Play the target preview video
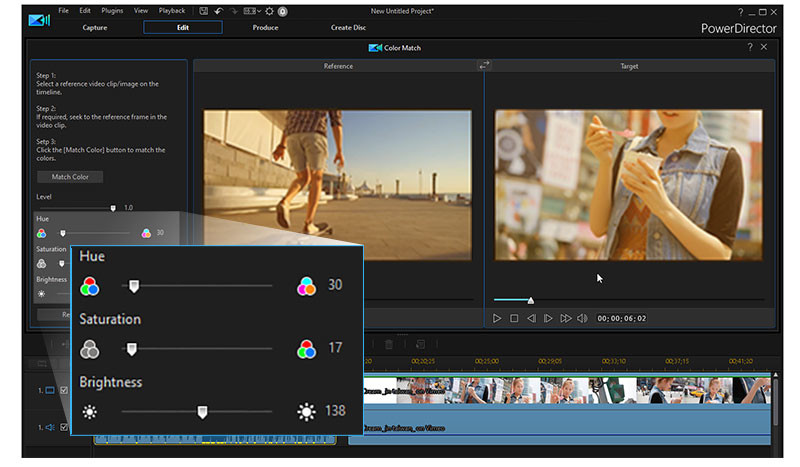This screenshot has width=800, height=467. tap(497, 318)
